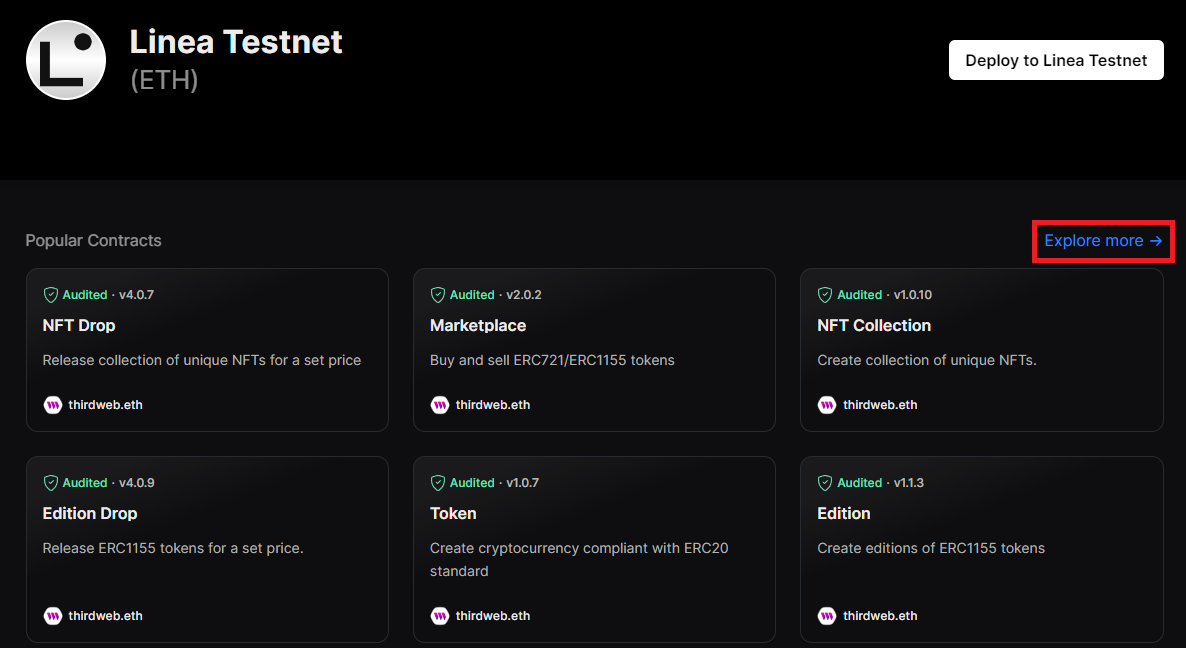Open the NFT Drop contract card
Viewport: 1186px width, 648px height.
(207, 350)
